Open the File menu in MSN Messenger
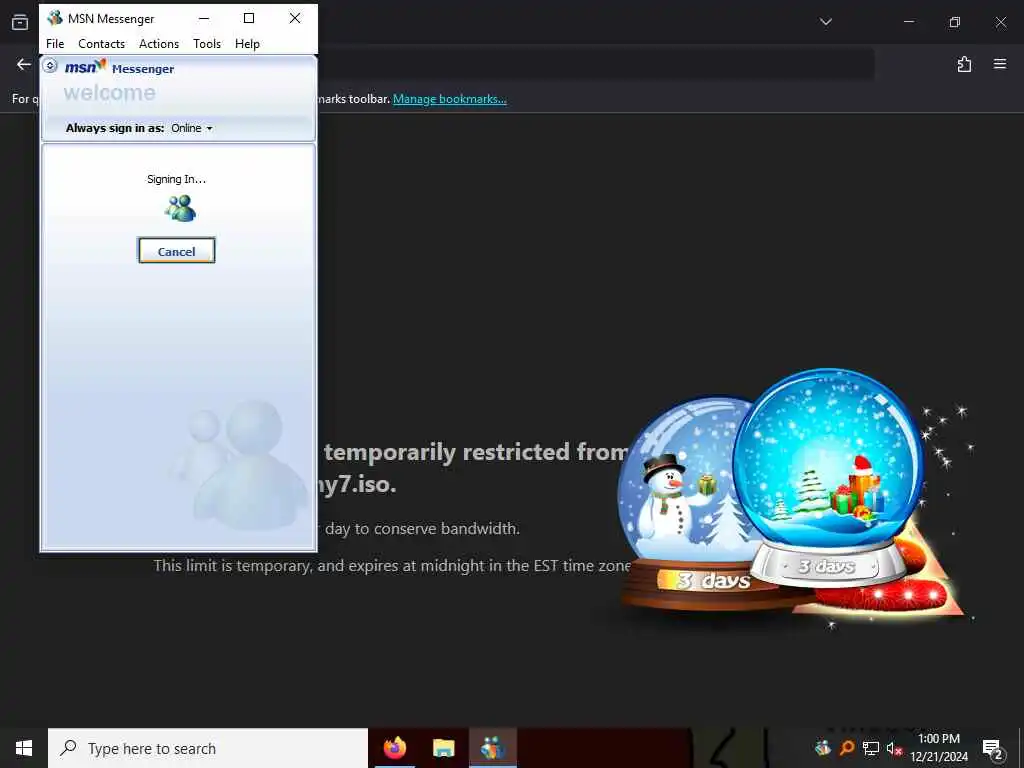 point(55,44)
